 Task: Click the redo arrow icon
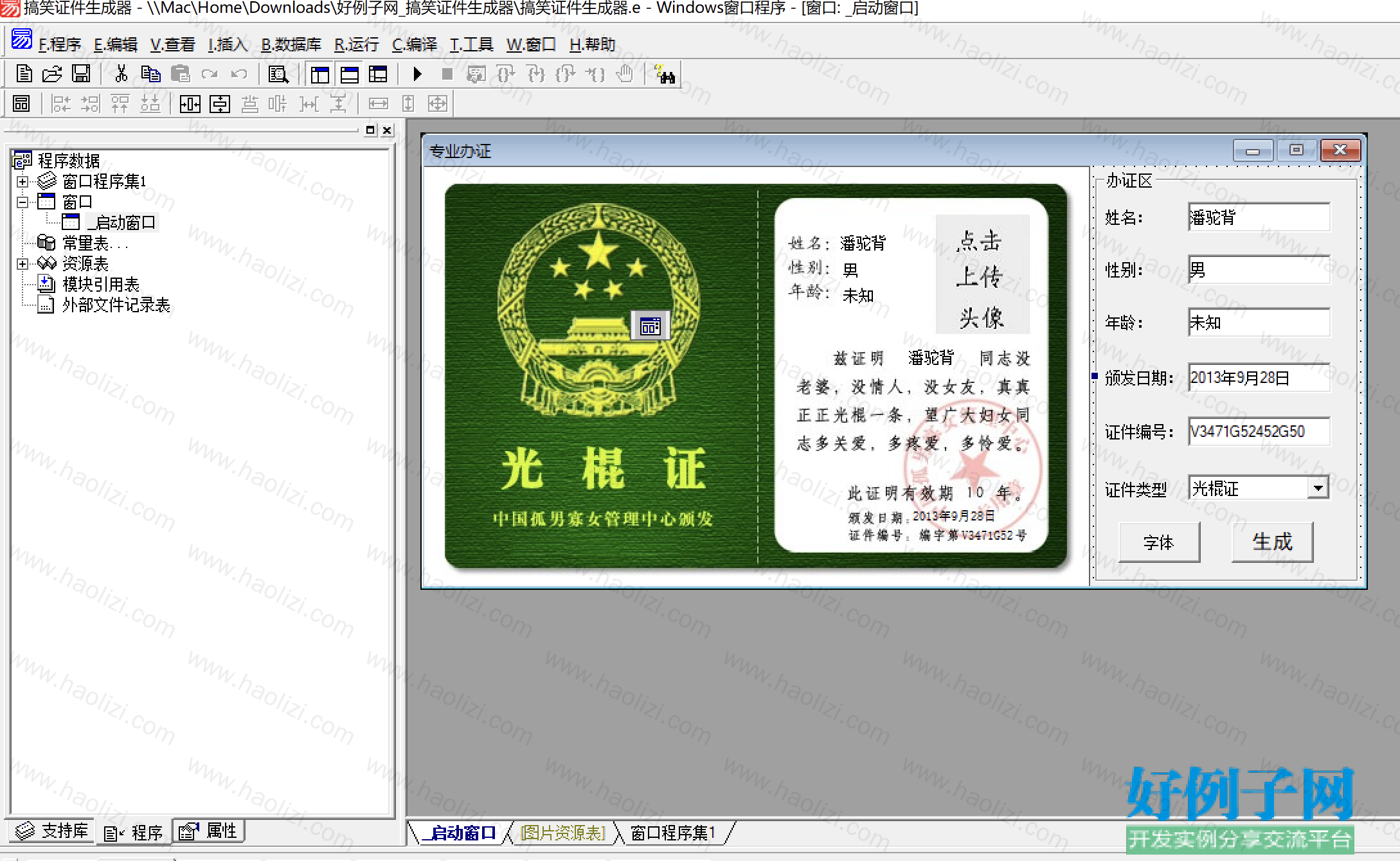click(210, 75)
